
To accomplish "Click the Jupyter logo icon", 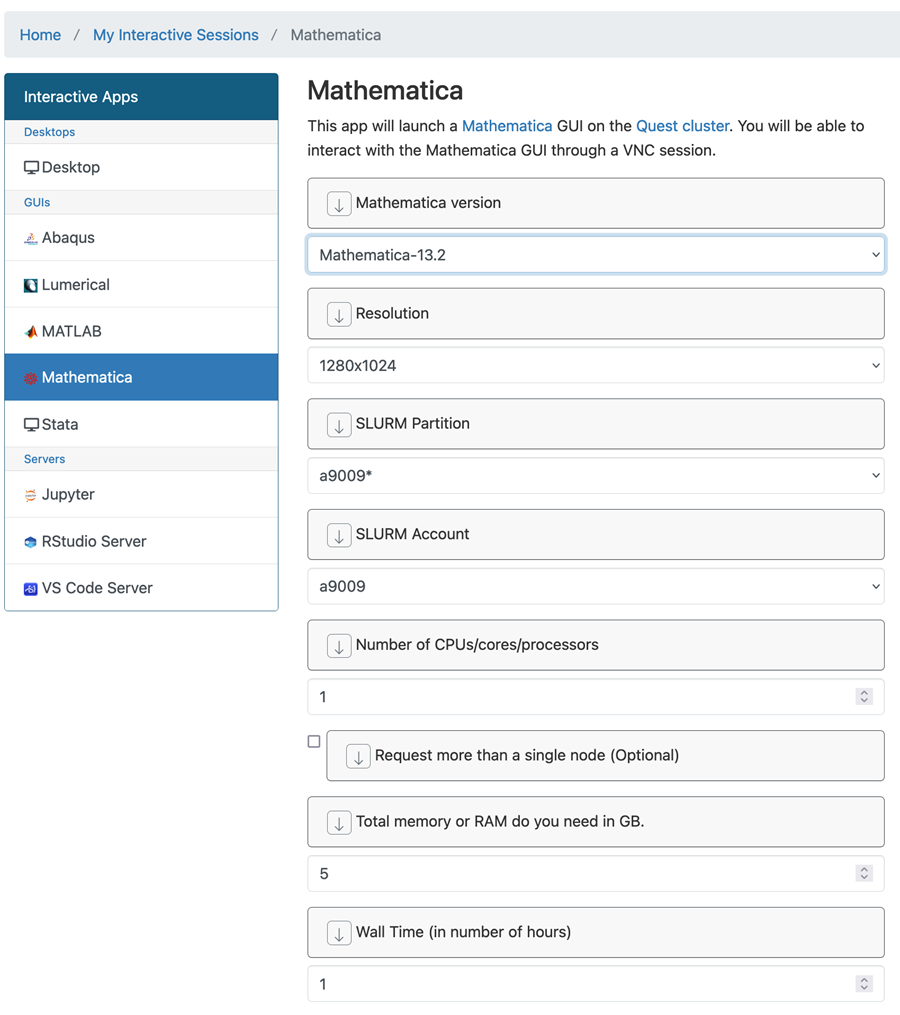I will pyautogui.click(x=31, y=495).
